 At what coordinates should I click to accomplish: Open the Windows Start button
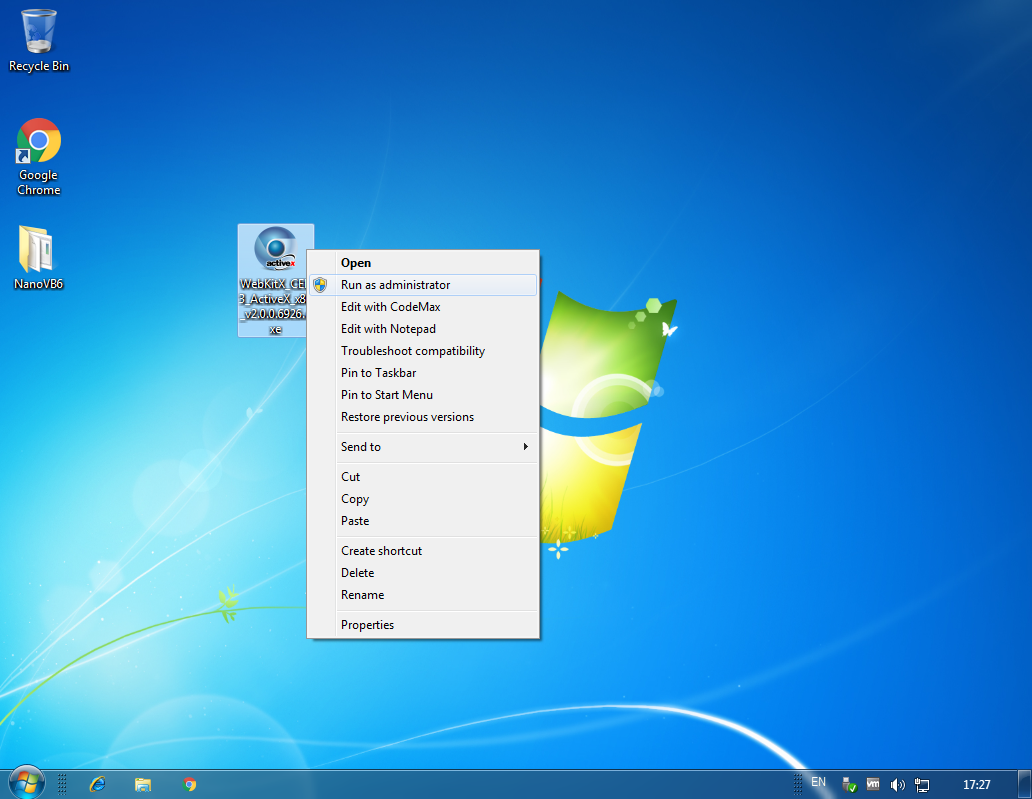pos(27,783)
